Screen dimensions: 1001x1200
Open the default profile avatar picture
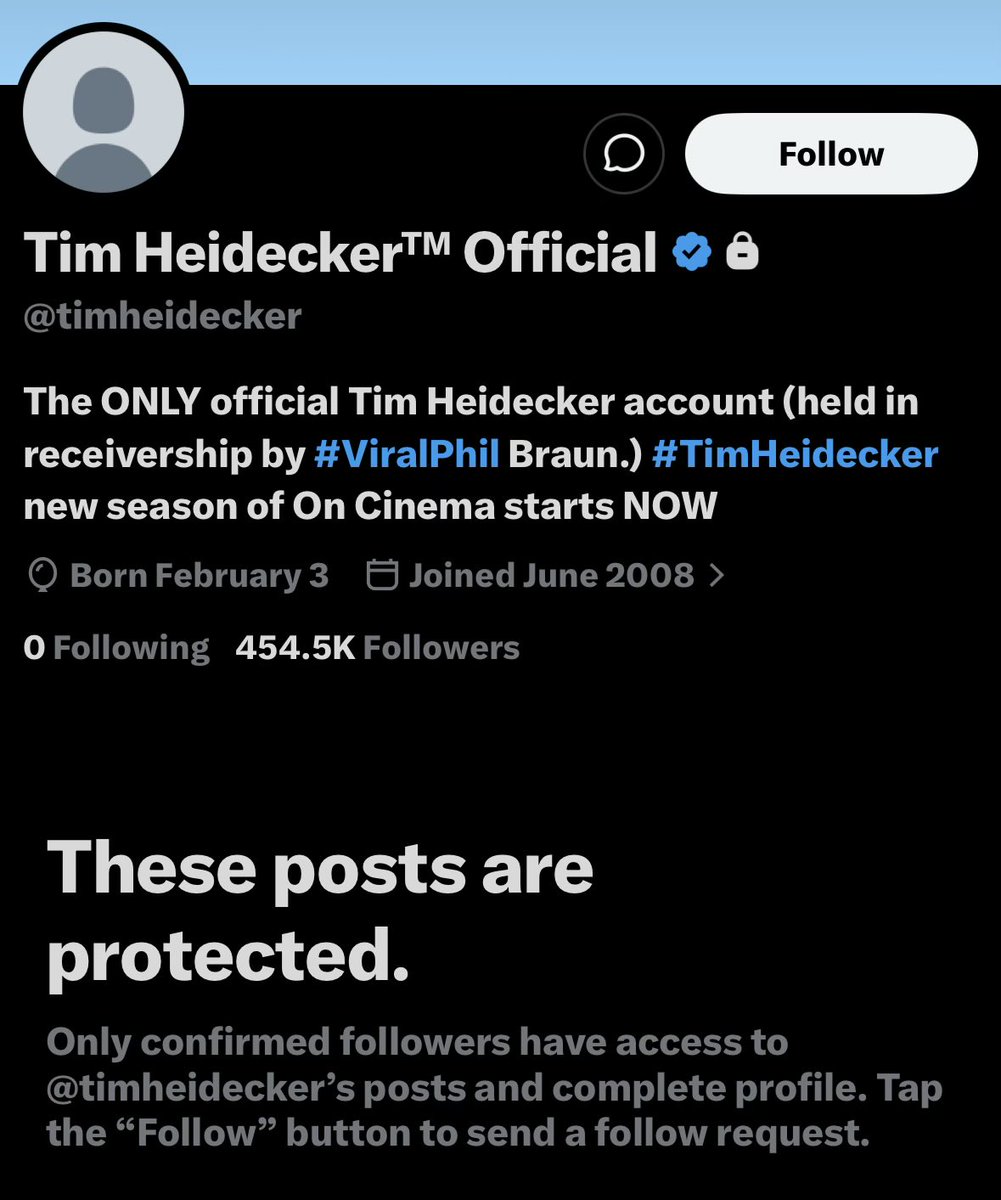[x=103, y=113]
